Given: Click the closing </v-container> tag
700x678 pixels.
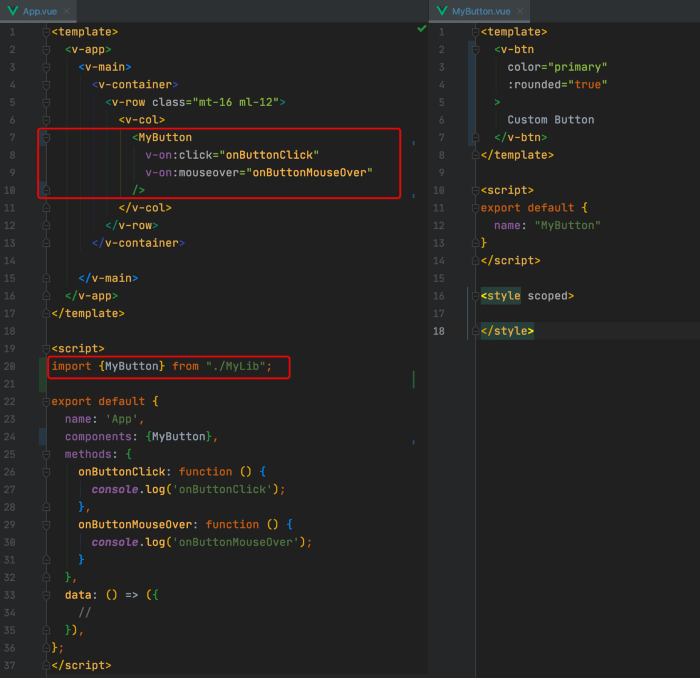Looking at the screenshot, I should tap(138, 243).
